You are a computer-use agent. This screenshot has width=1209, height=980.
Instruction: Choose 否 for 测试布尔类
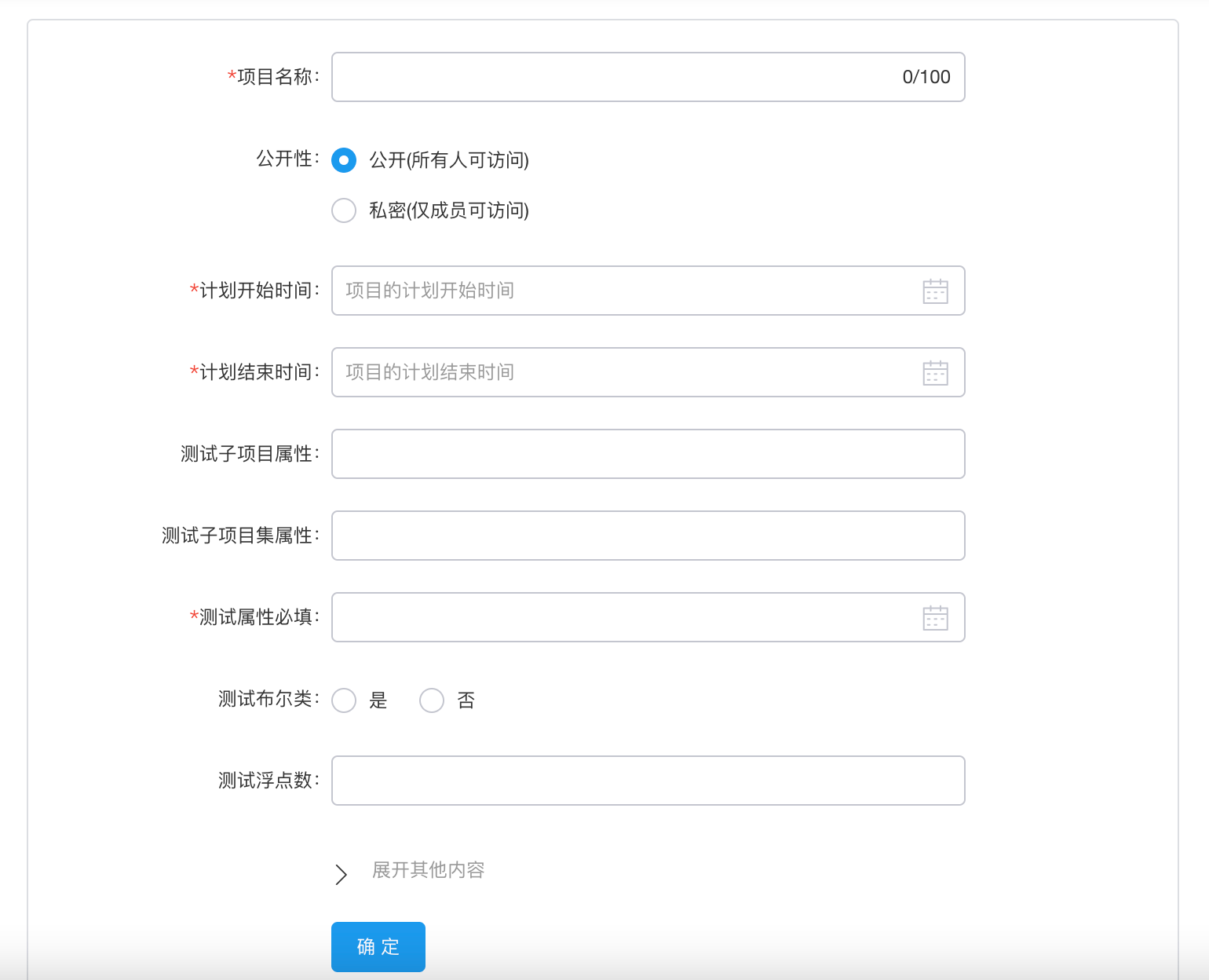click(x=432, y=700)
